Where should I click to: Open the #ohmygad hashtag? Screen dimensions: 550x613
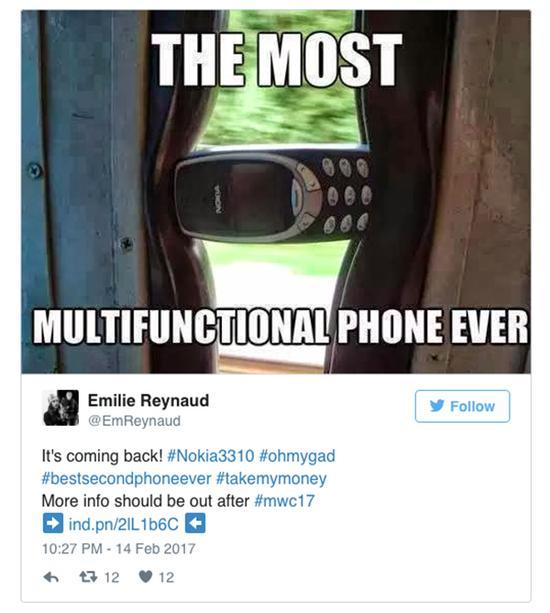click(297, 456)
